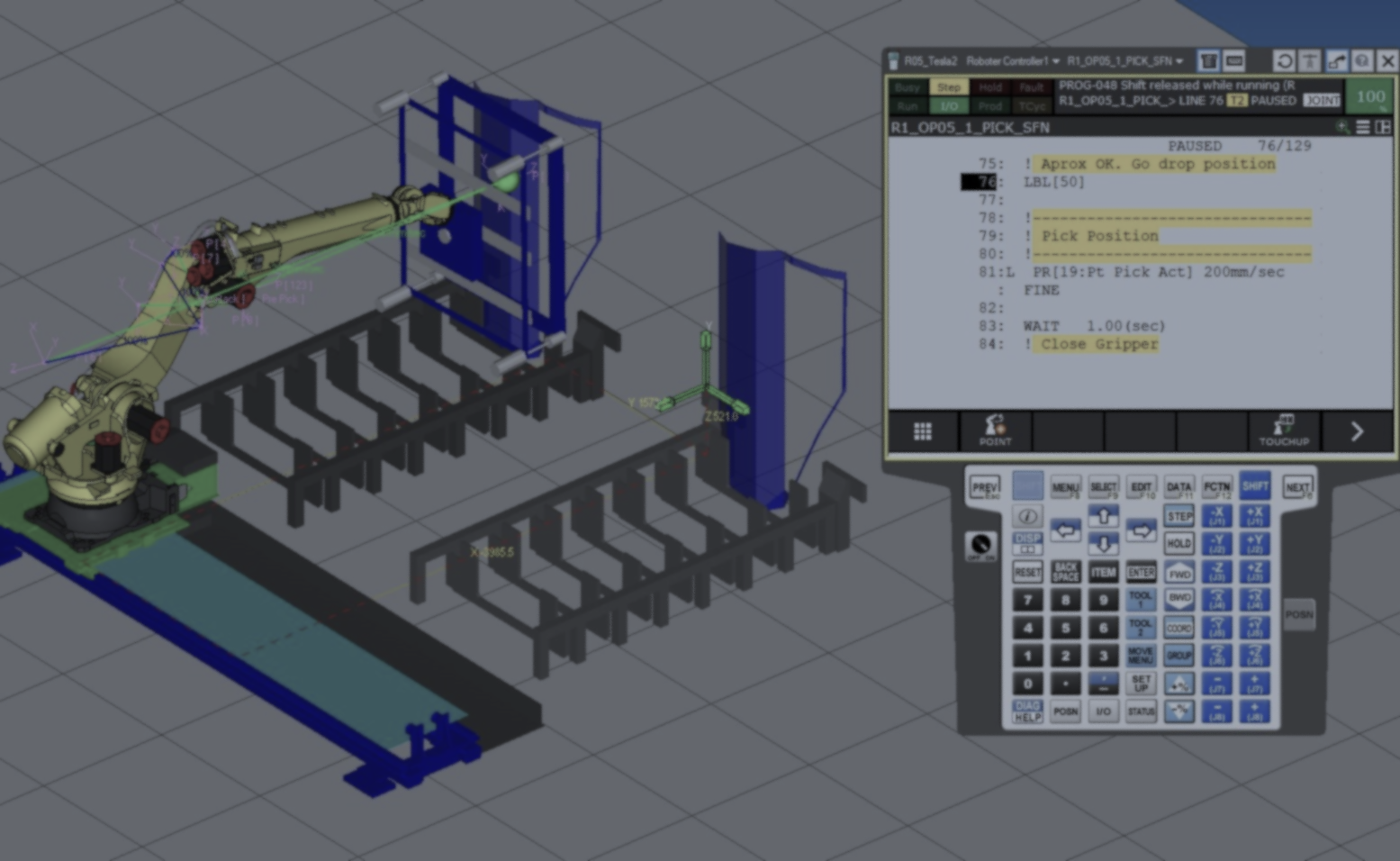Click the 100% speed override indicator
This screenshot has height=861, width=1400.
click(1370, 96)
